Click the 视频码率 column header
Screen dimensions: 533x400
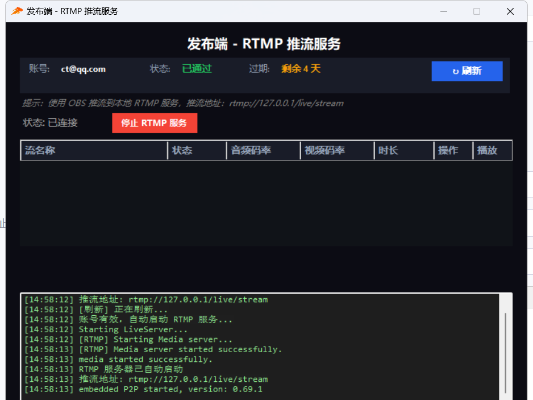pyautogui.click(x=337, y=151)
